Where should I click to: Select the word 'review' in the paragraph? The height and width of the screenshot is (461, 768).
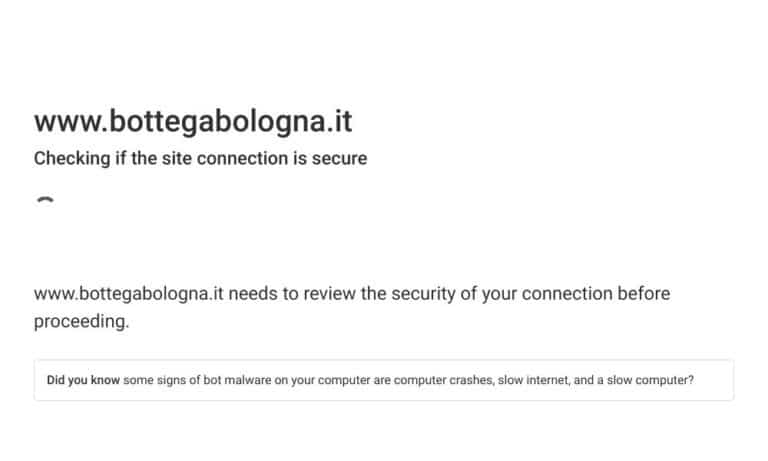[330, 293]
